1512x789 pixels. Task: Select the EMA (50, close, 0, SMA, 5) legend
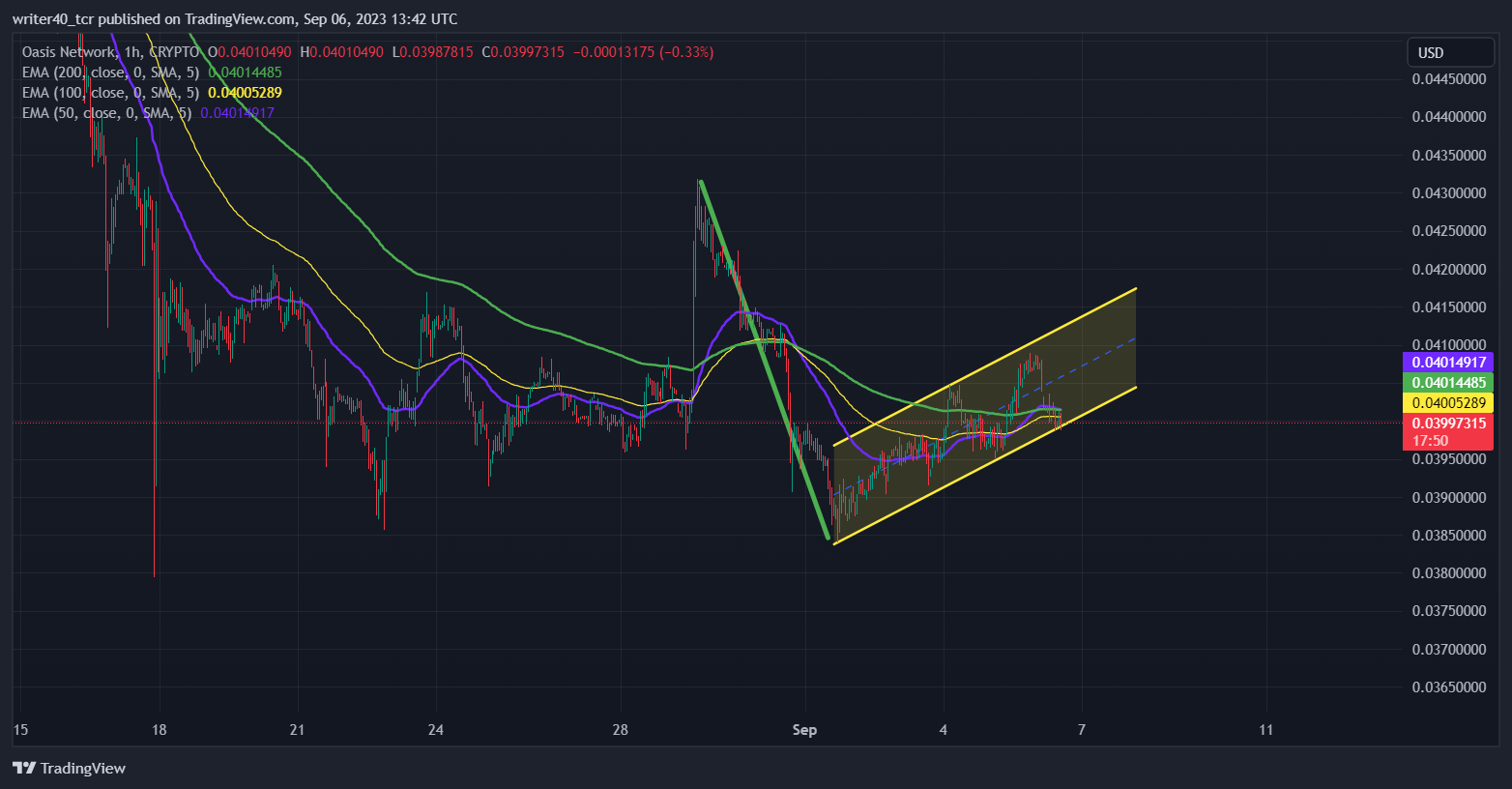(106, 113)
